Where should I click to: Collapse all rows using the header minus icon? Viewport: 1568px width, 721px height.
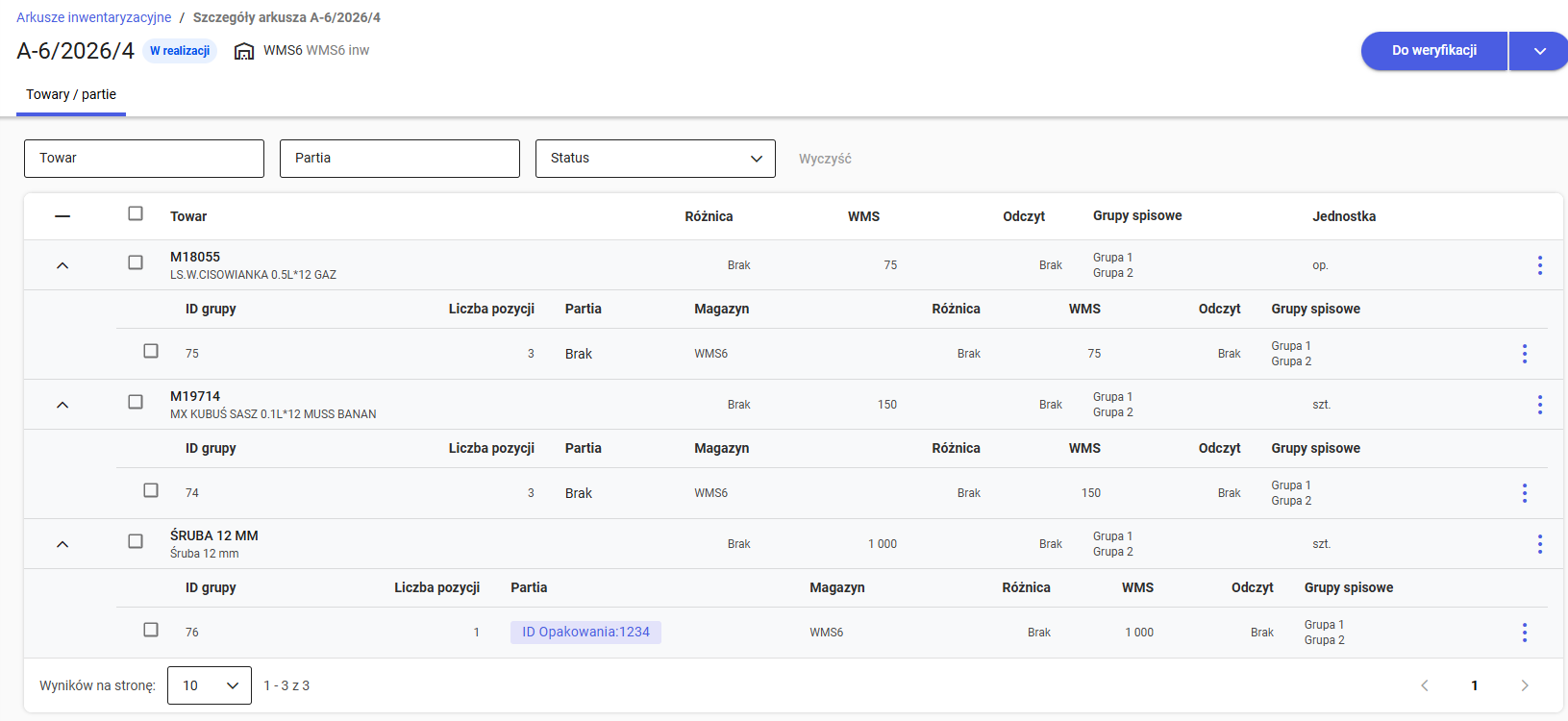point(62,216)
